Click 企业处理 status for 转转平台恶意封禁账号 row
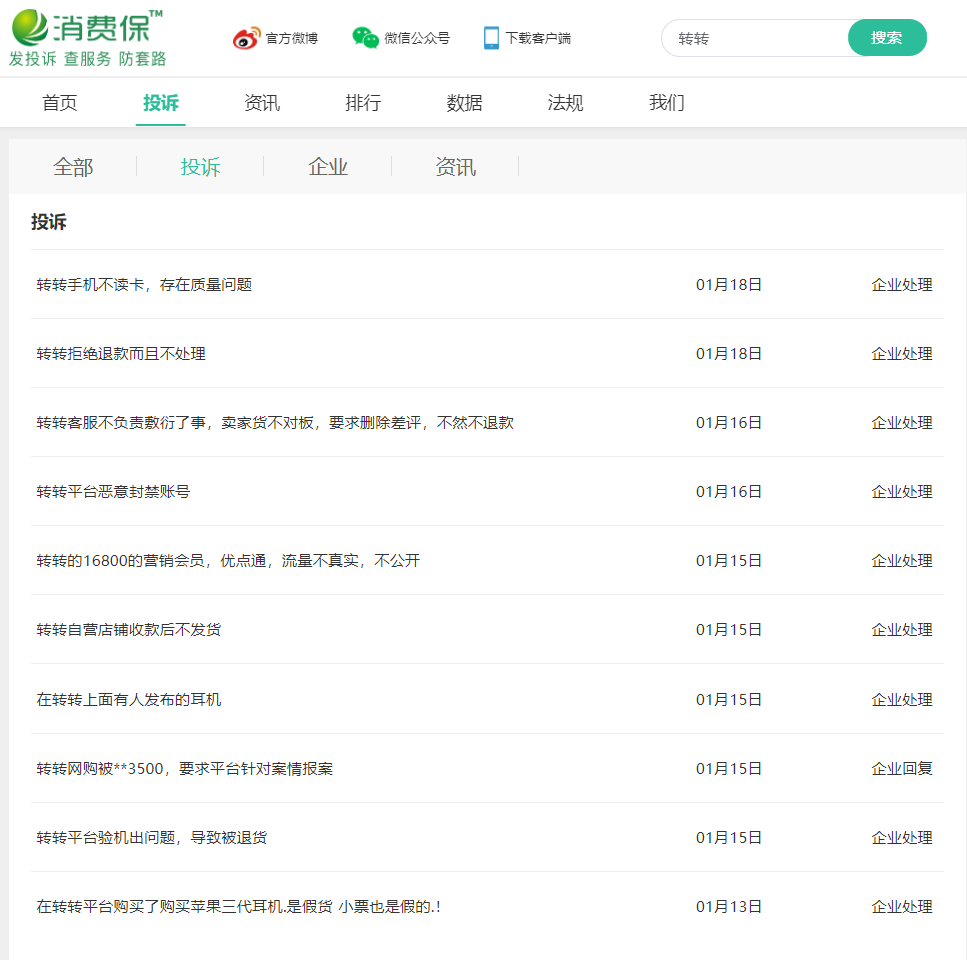Viewport: 967px width, 960px height. (902, 491)
